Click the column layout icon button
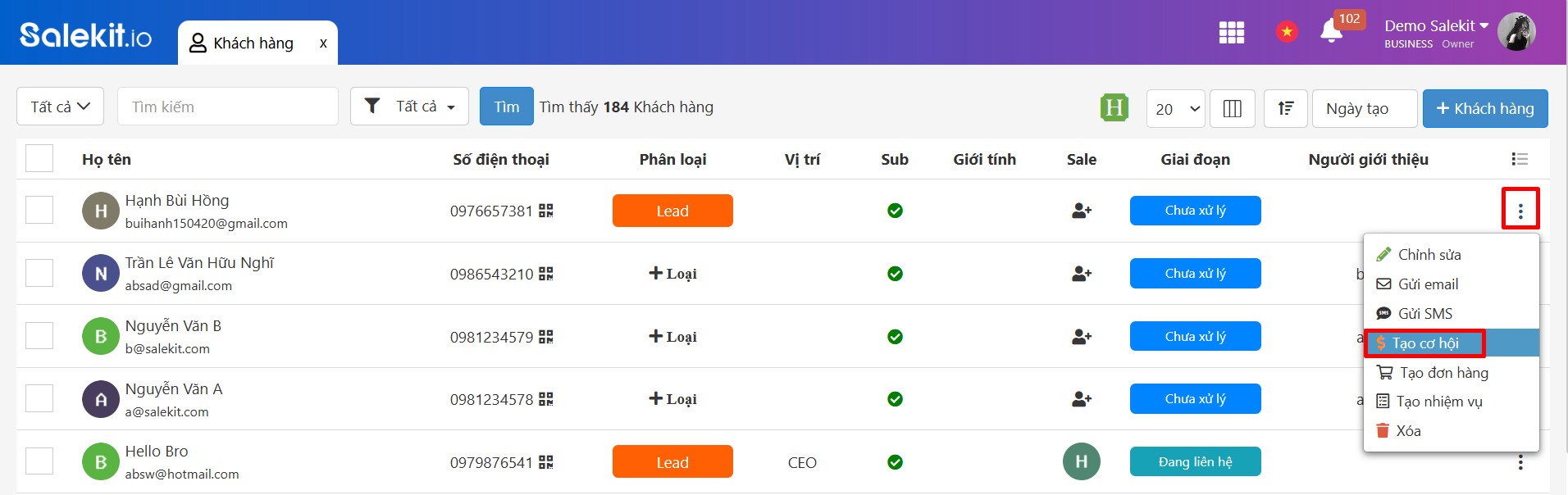Screen dimensions: 1568x495 click(1232, 109)
